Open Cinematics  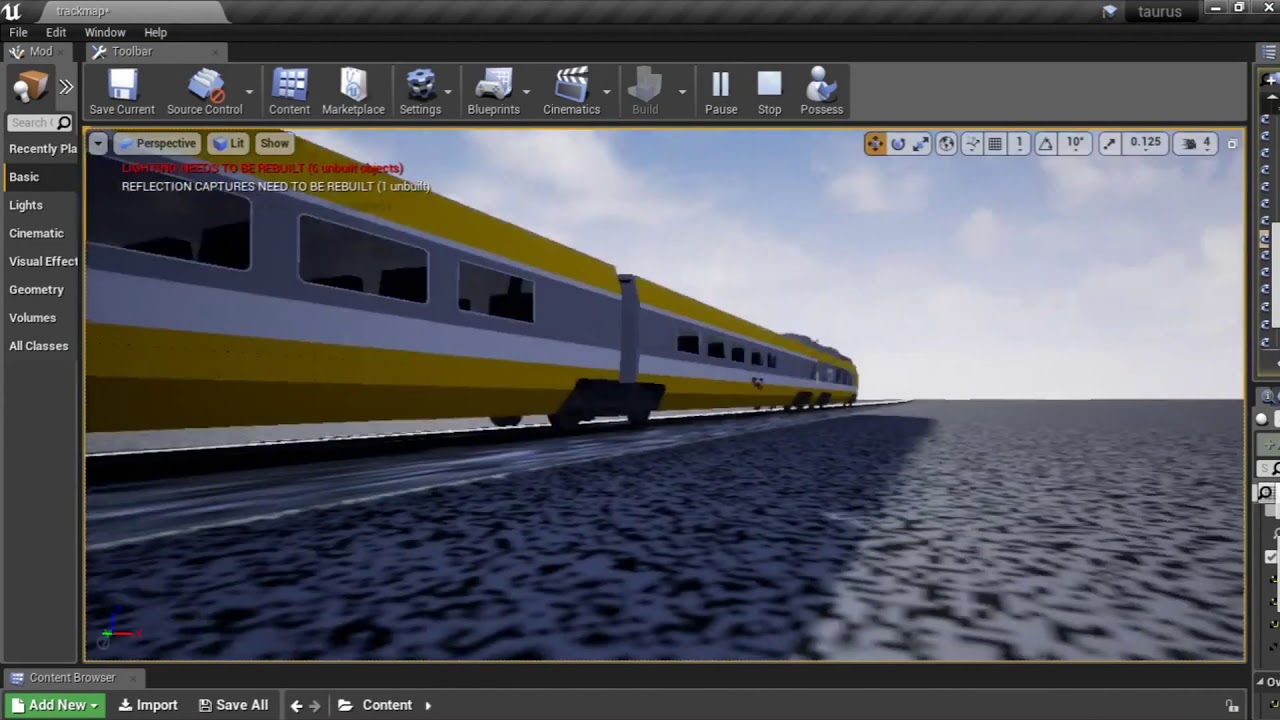click(571, 92)
